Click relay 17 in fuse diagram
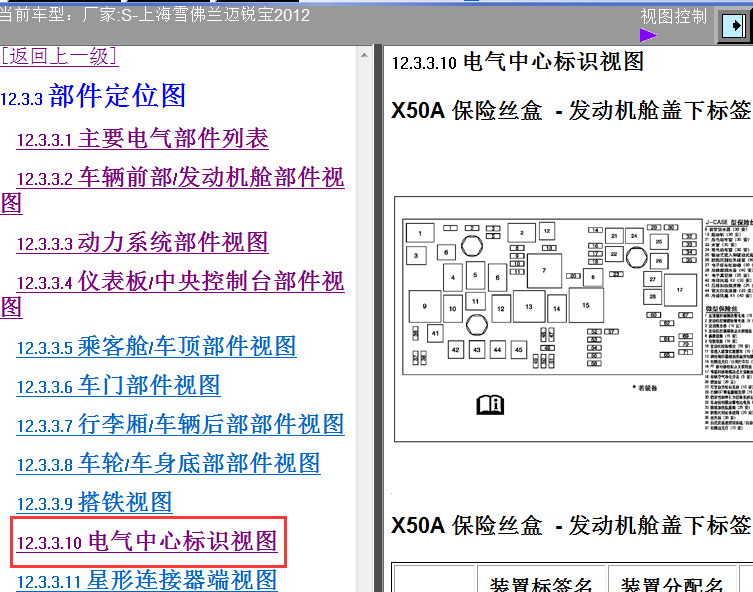This screenshot has height=592, width=753. (680, 290)
